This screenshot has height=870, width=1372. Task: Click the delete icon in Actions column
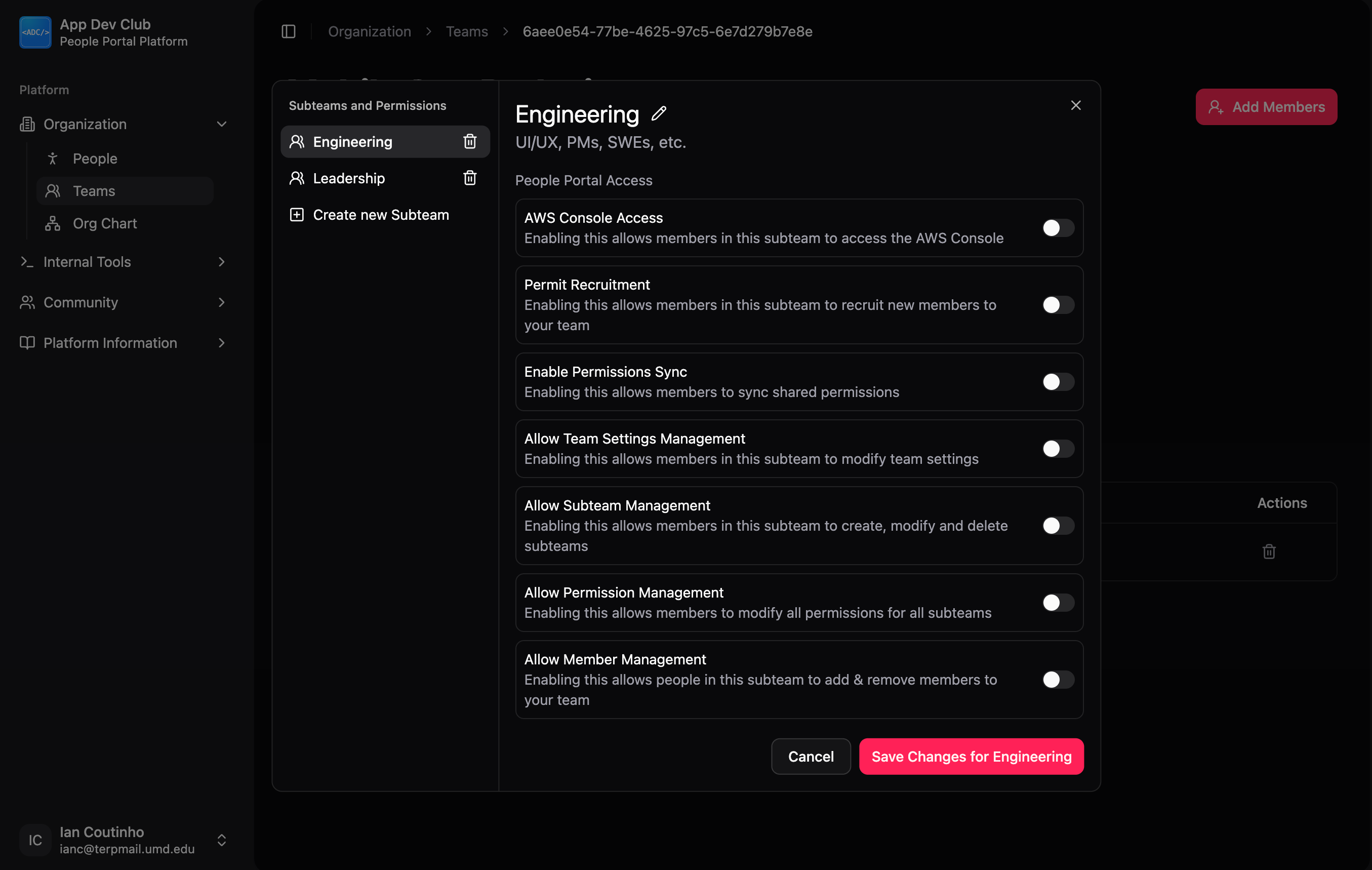pos(1269,551)
